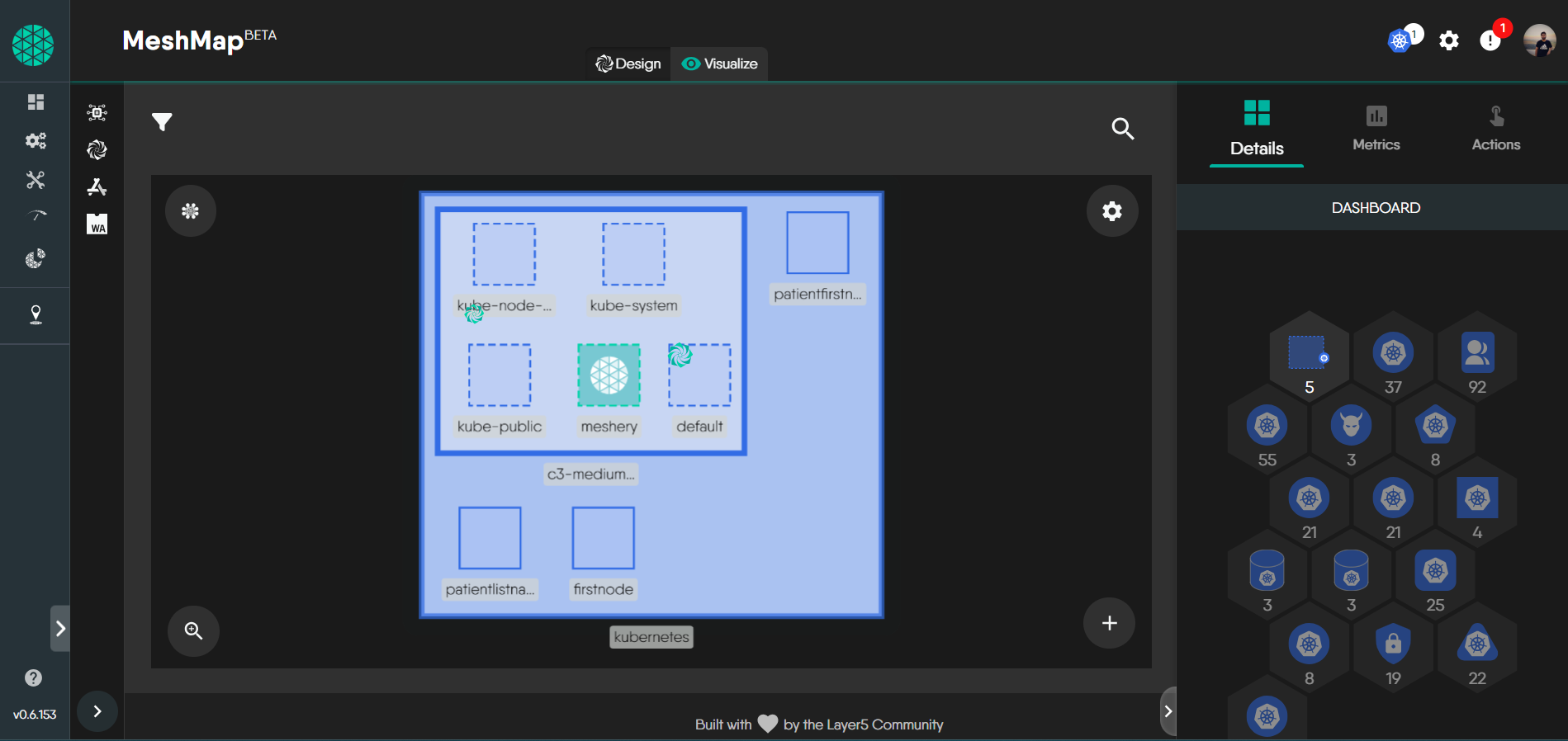The width and height of the screenshot is (1568, 741).
Task: Open the Conformance pin icon in sidebar
Action: click(x=36, y=314)
